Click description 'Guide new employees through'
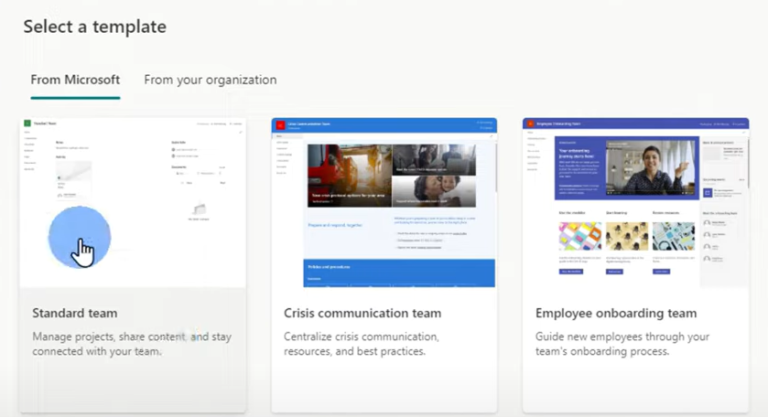The width and height of the screenshot is (768, 417). (622, 344)
